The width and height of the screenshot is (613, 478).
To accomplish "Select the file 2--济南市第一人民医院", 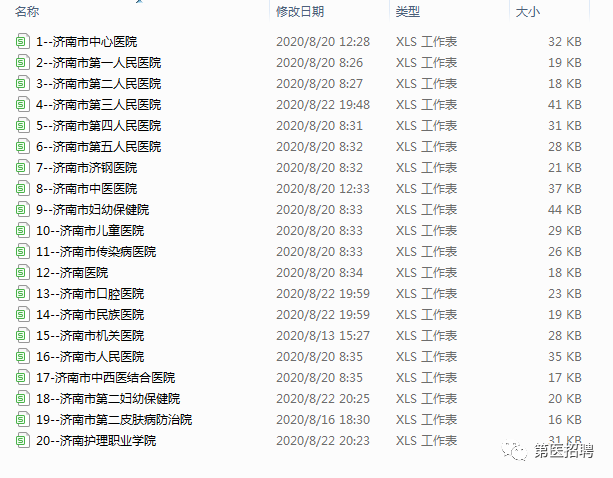I will pyautogui.click(x=99, y=63).
